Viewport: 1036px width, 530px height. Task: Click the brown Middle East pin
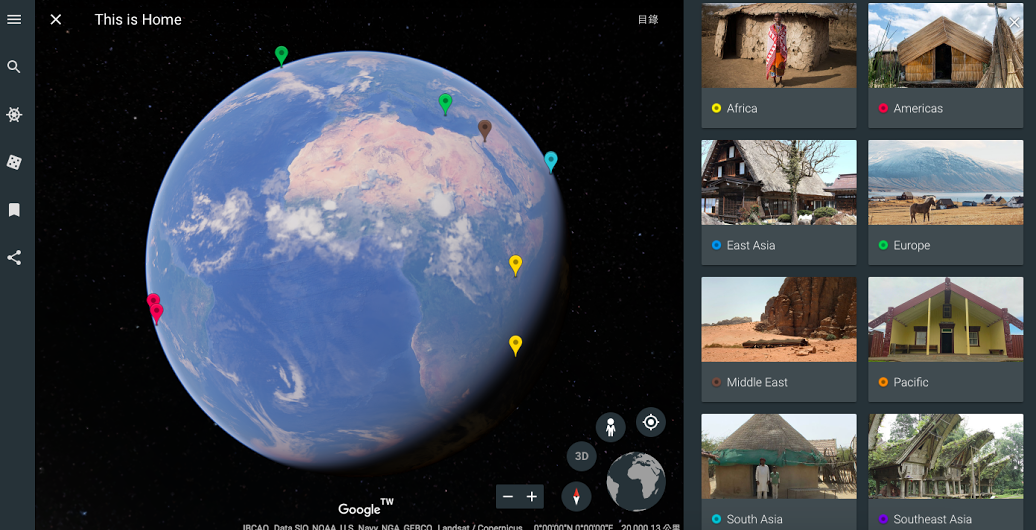[485, 130]
